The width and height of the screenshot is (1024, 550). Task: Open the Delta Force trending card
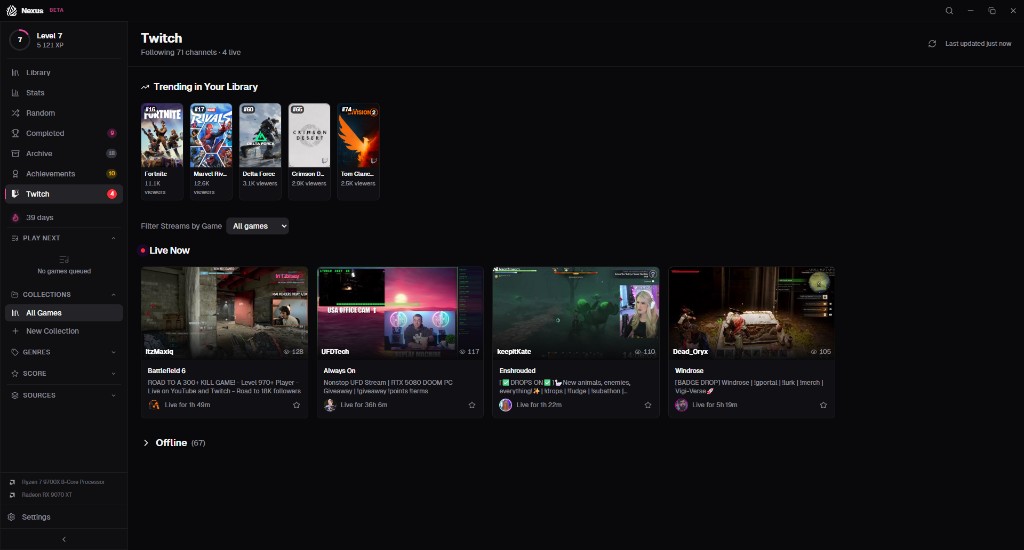[x=260, y=151]
